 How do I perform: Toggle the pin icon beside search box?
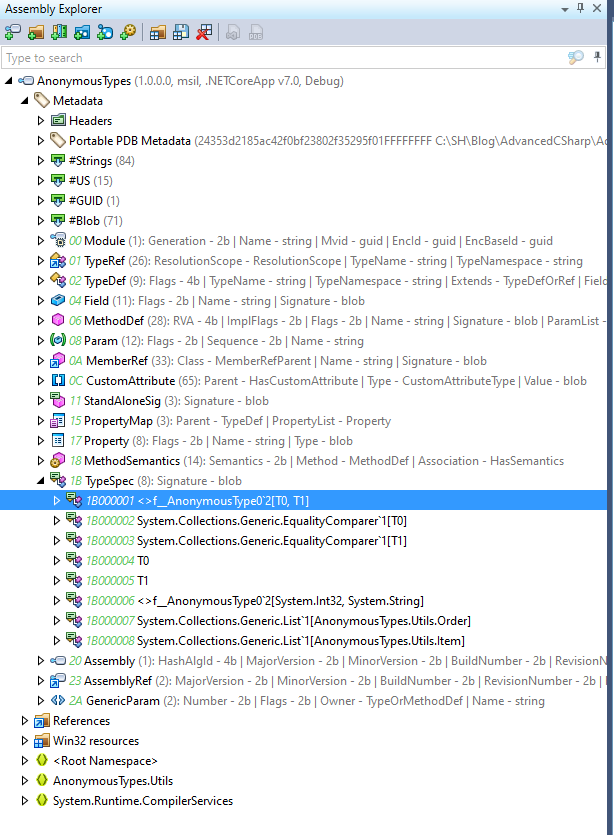tap(597, 57)
